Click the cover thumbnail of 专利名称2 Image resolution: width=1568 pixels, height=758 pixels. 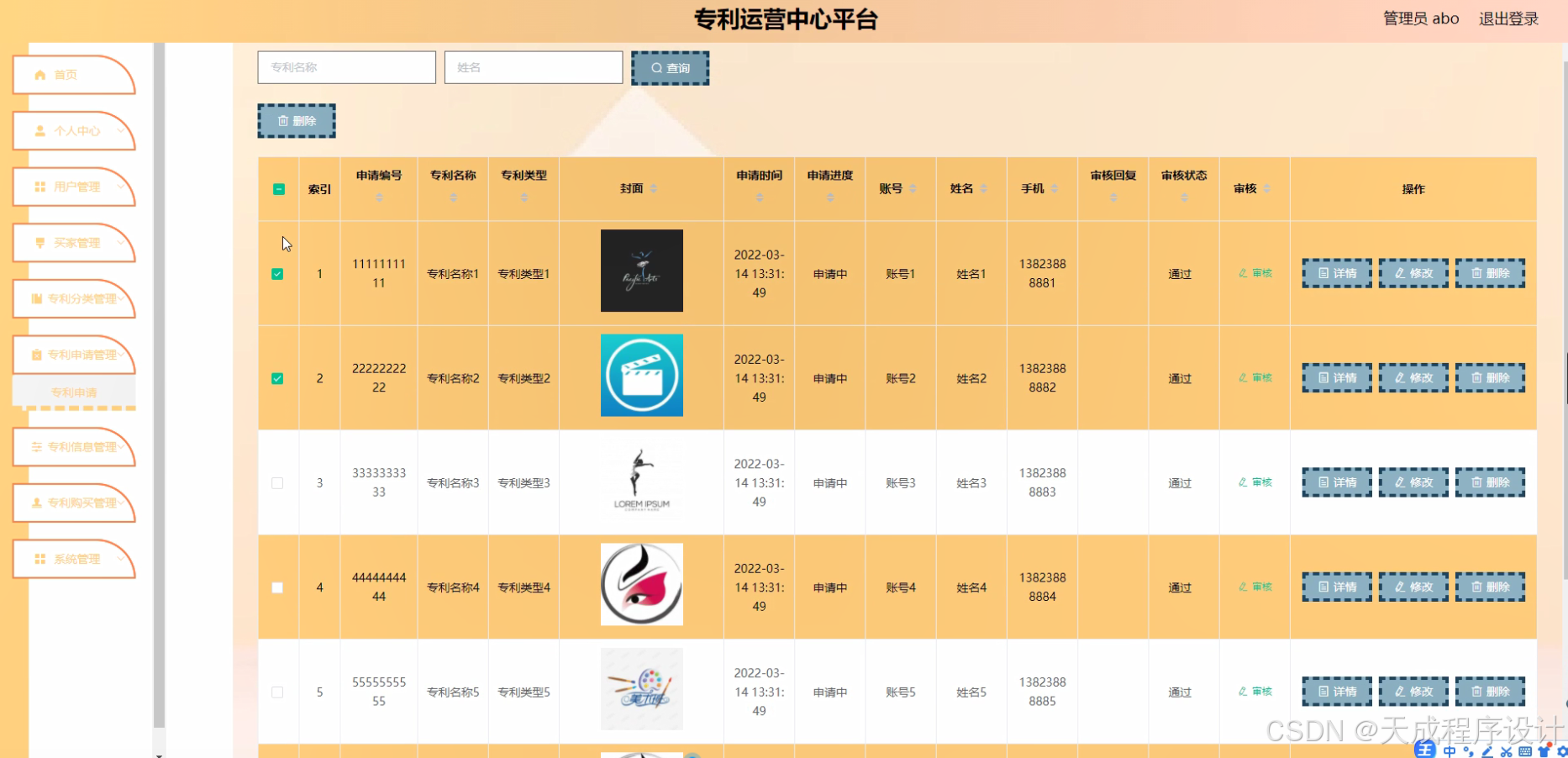click(x=641, y=375)
